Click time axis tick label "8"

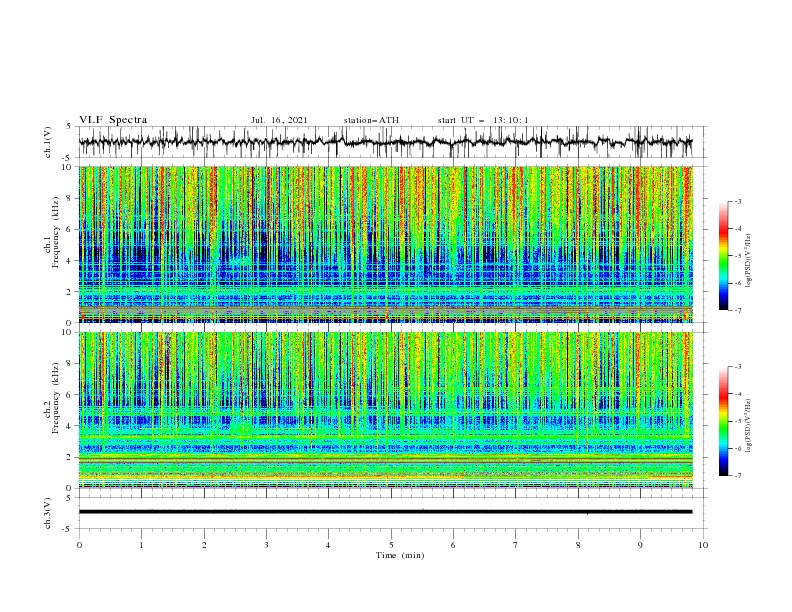[578, 545]
